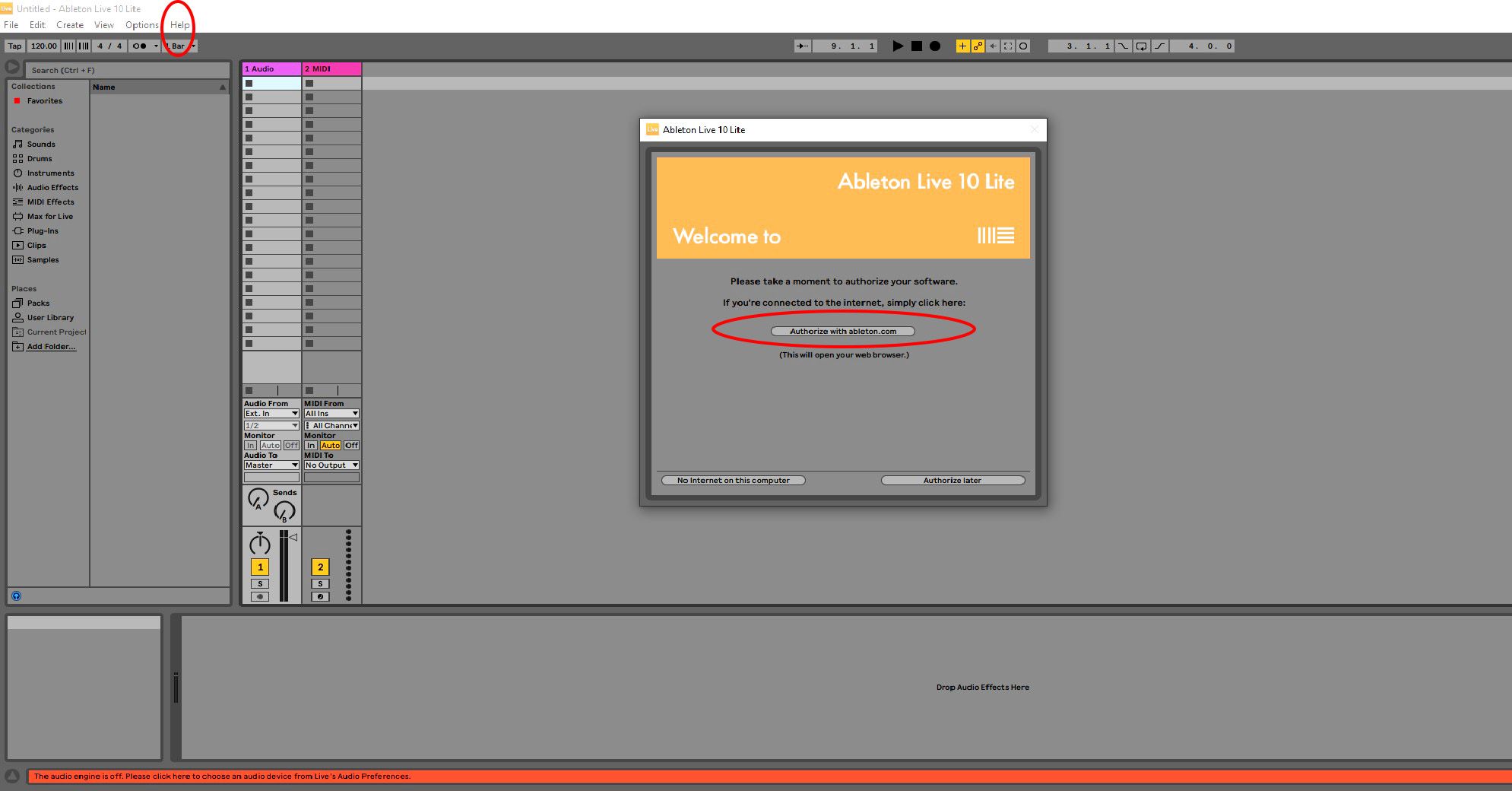Viewport: 1512px width, 791px height.
Task: Click the Stop button in transport
Action: point(917,46)
